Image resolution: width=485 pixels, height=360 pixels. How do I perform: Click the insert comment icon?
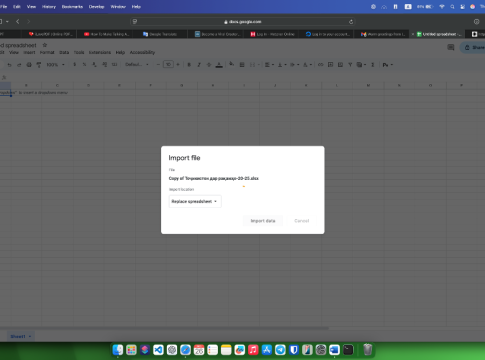(x=330, y=65)
